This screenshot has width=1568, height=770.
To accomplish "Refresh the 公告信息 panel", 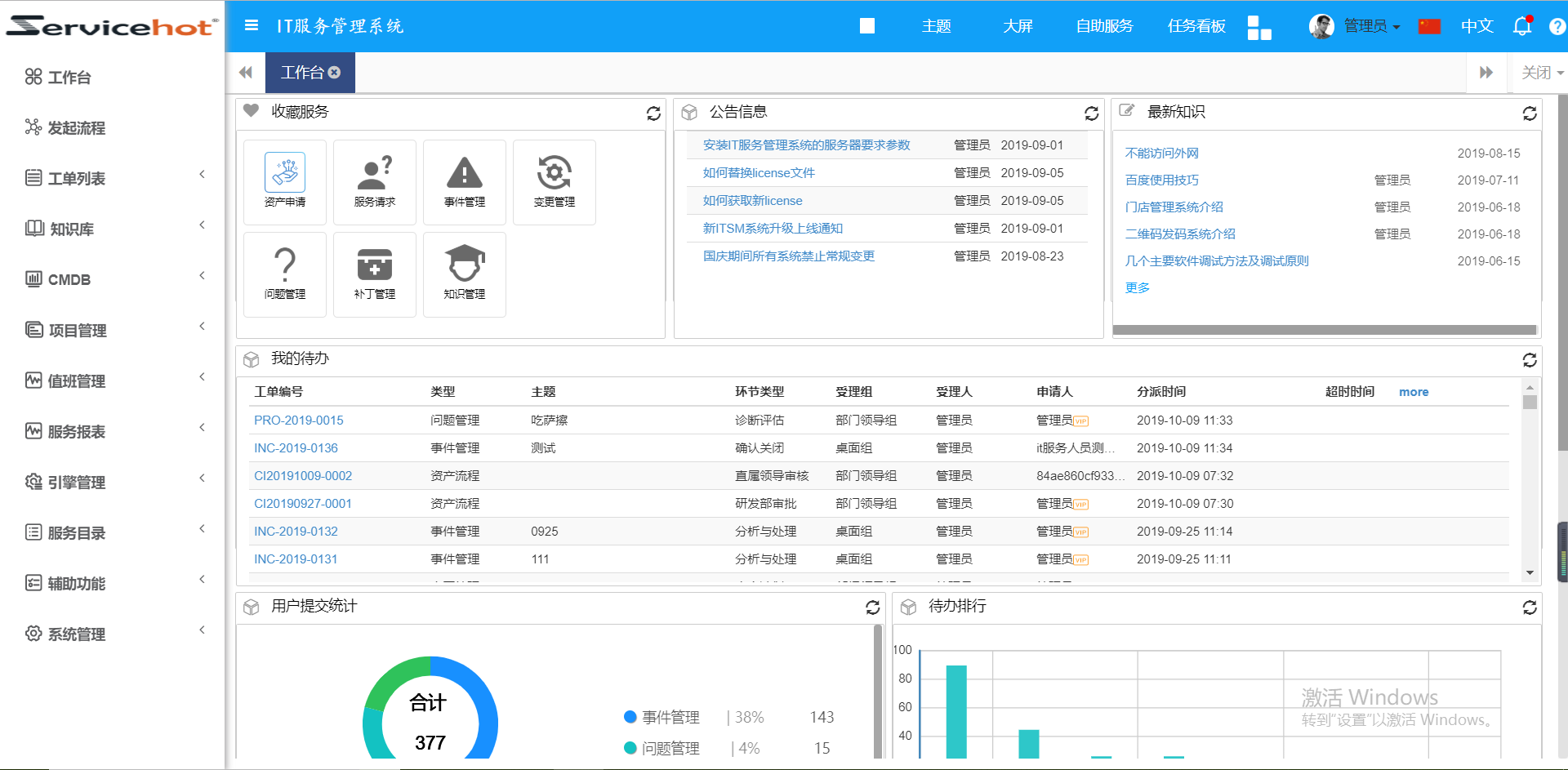I will (x=1091, y=113).
